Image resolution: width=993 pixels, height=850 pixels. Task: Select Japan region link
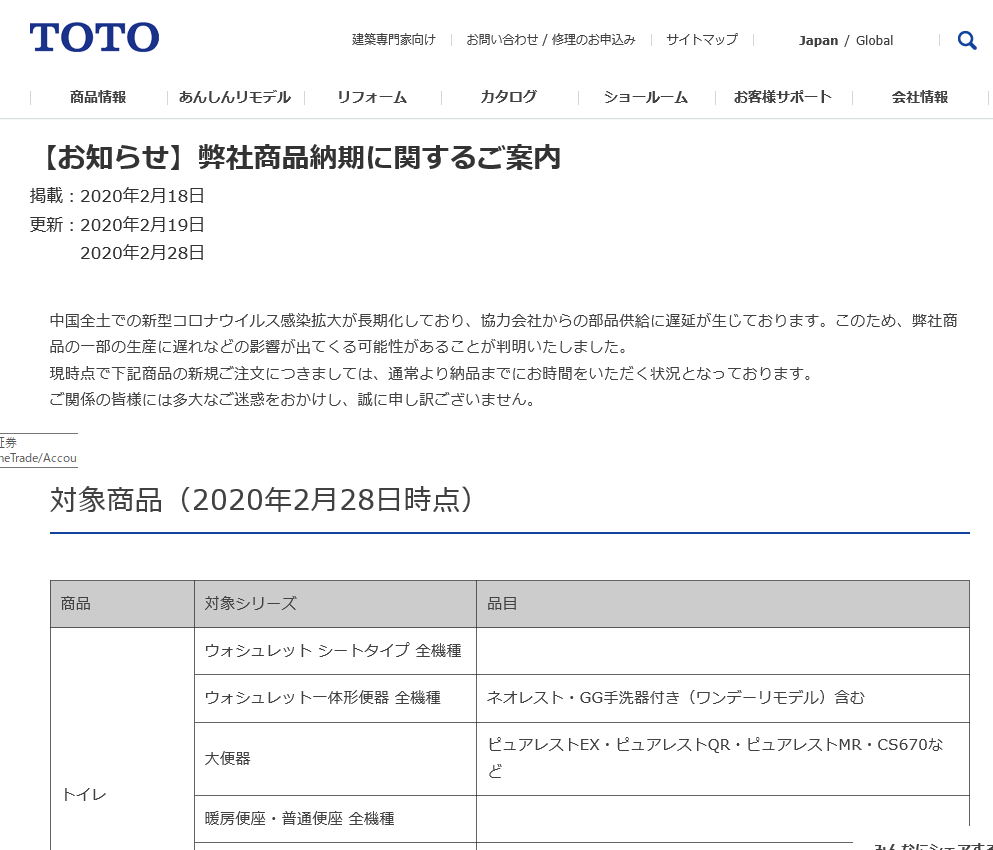[818, 41]
